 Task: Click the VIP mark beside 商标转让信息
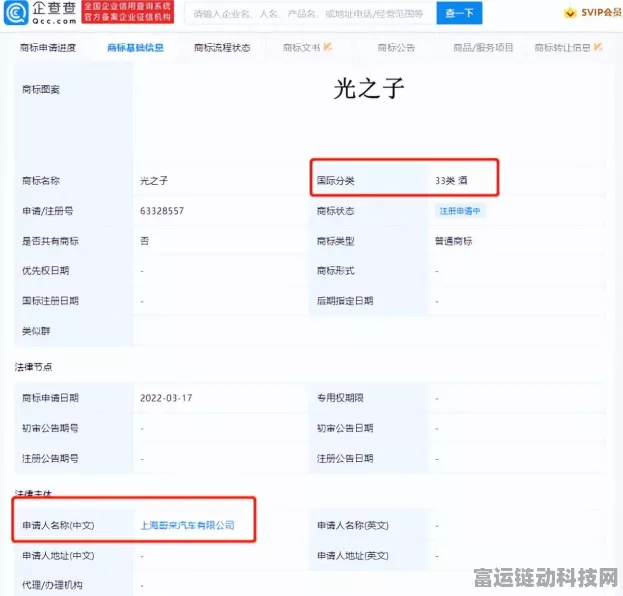click(x=598, y=47)
